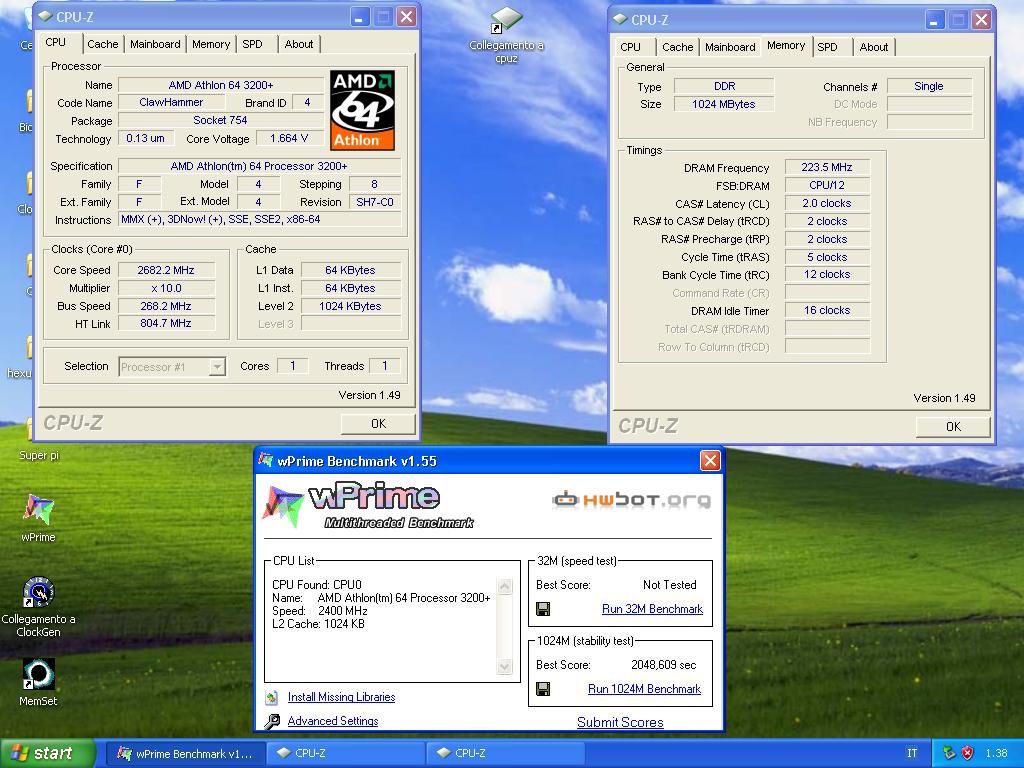This screenshot has width=1024, height=768.
Task: Open SPD tab in left CPU-Z
Action: pos(252,44)
